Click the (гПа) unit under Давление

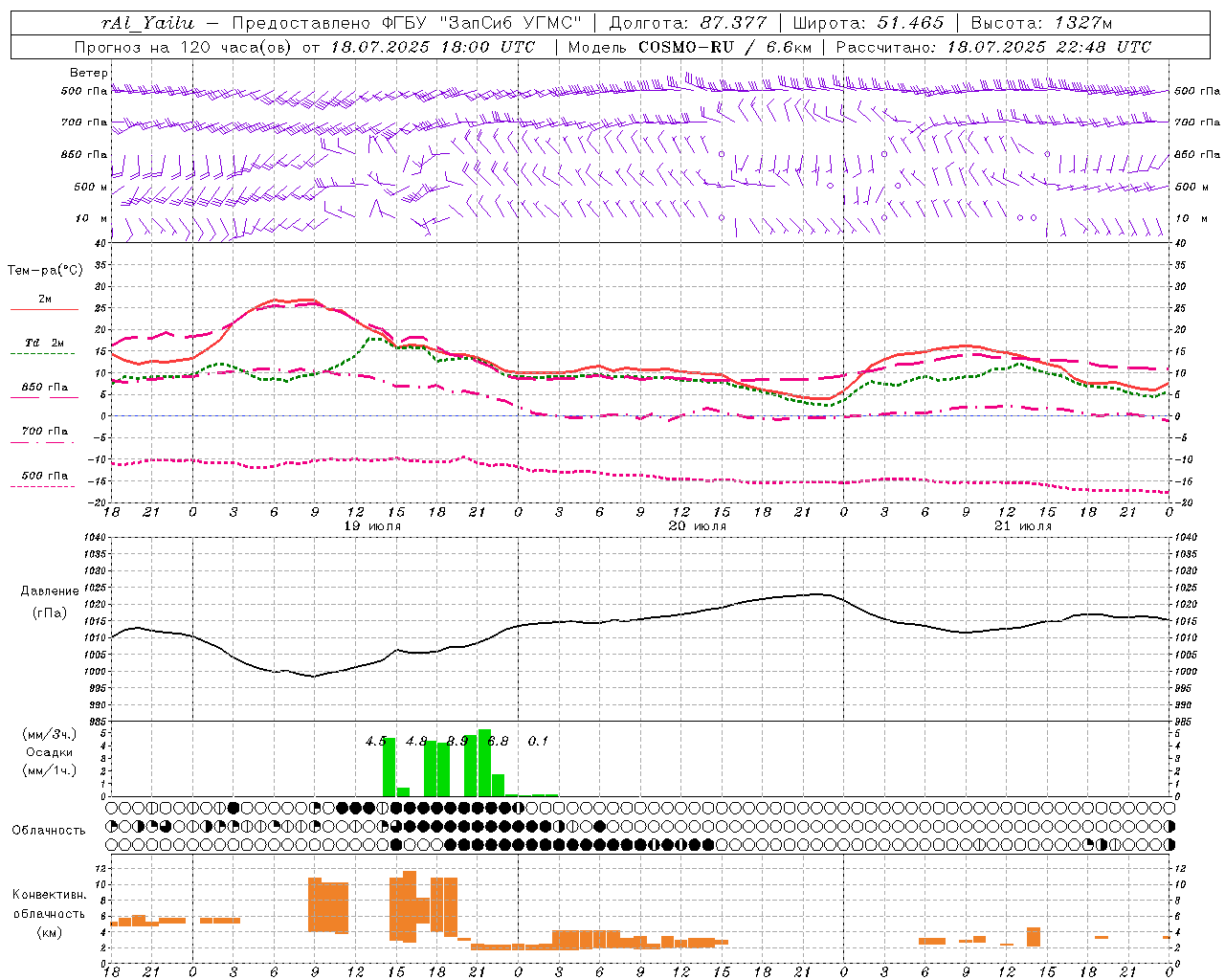(x=50, y=612)
